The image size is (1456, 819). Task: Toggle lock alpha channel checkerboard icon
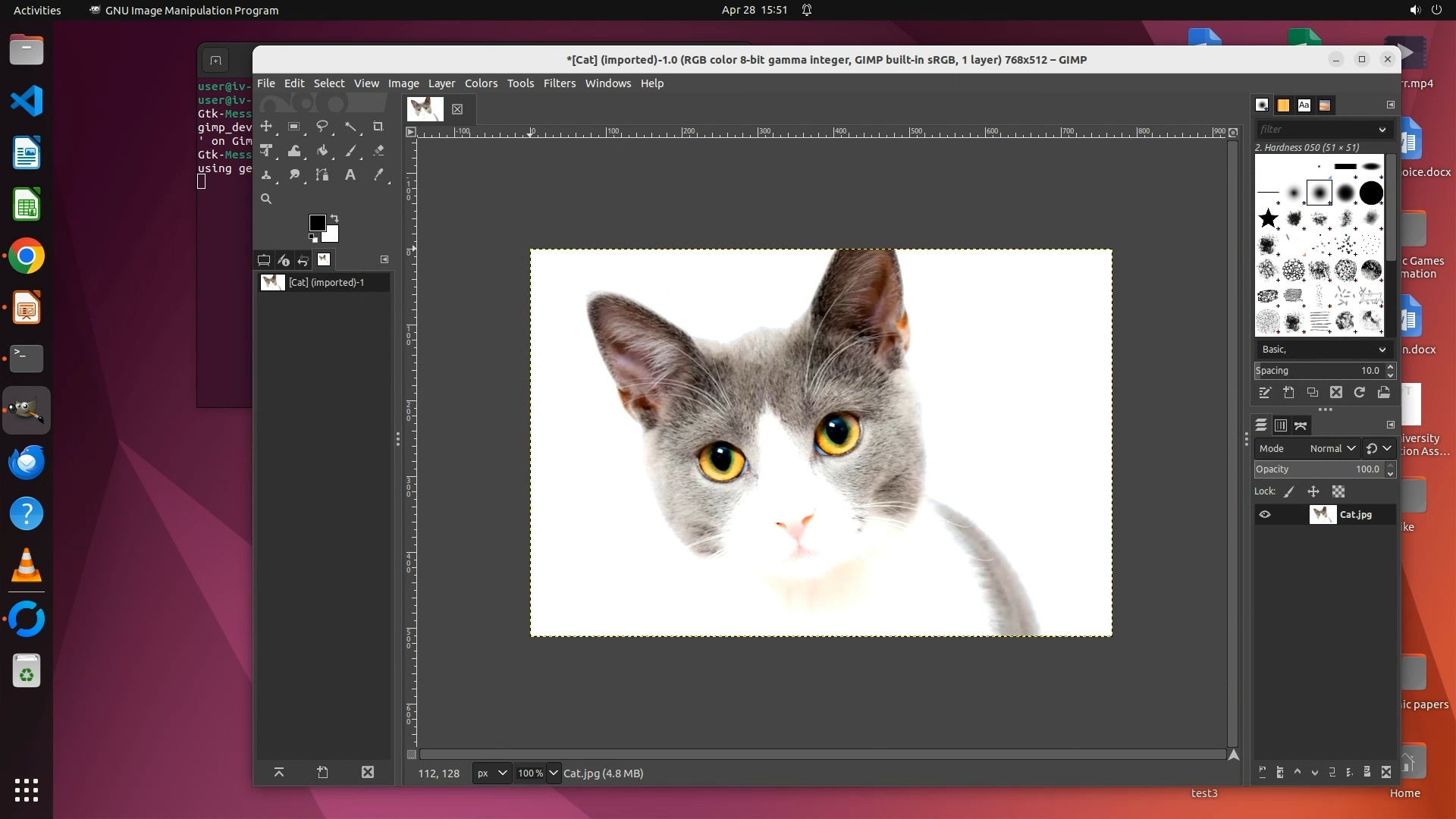1338,491
